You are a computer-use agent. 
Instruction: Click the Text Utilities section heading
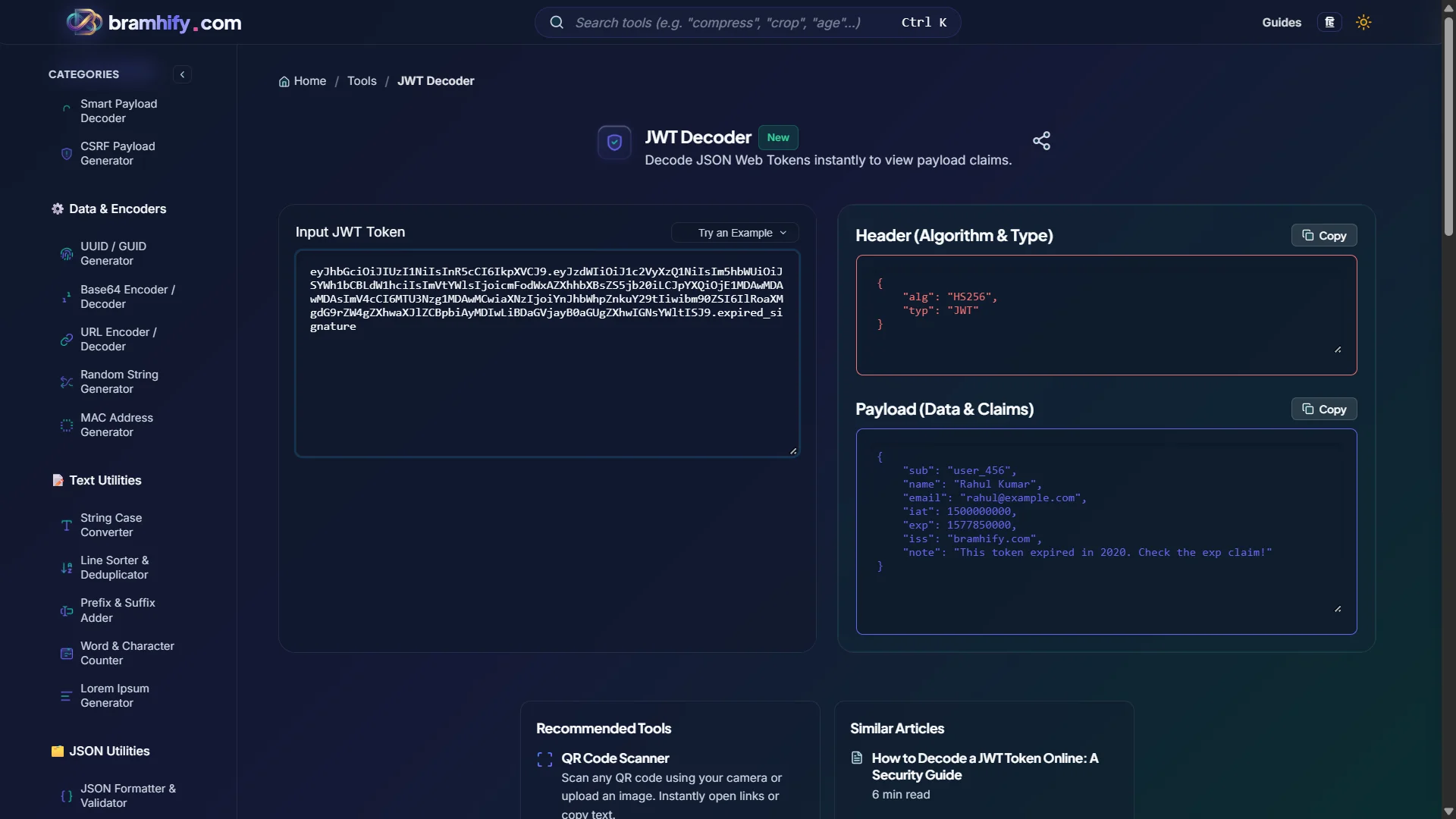coord(105,480)
